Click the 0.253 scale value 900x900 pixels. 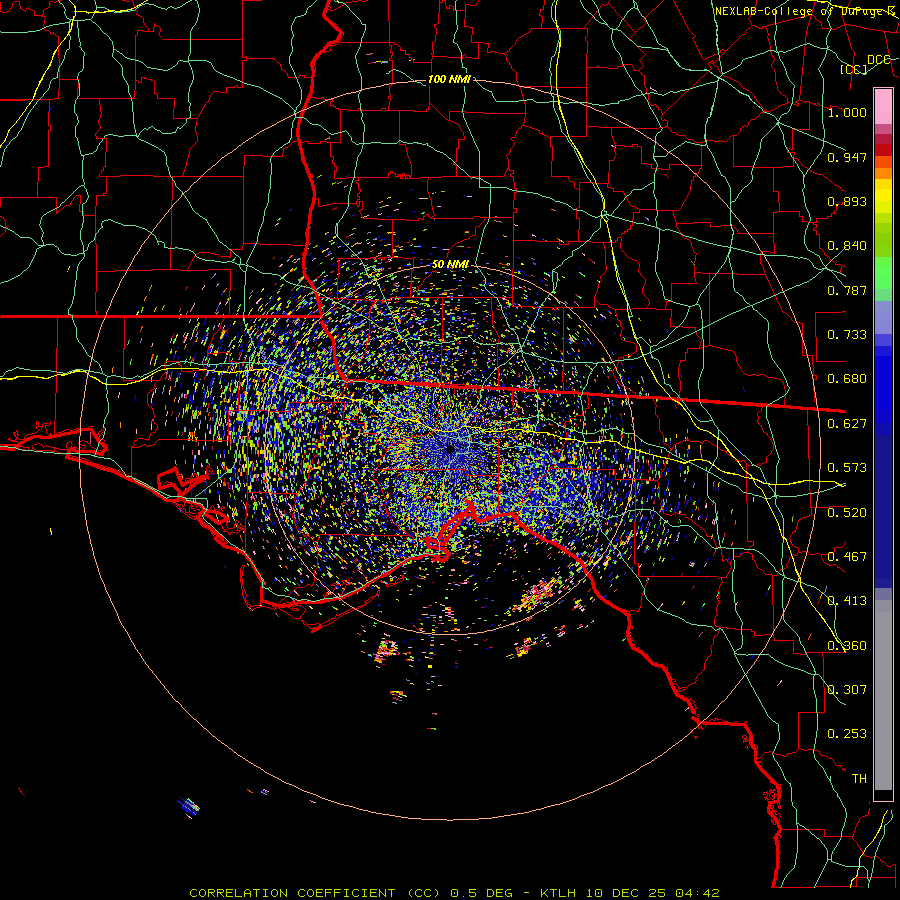(847, 734)
